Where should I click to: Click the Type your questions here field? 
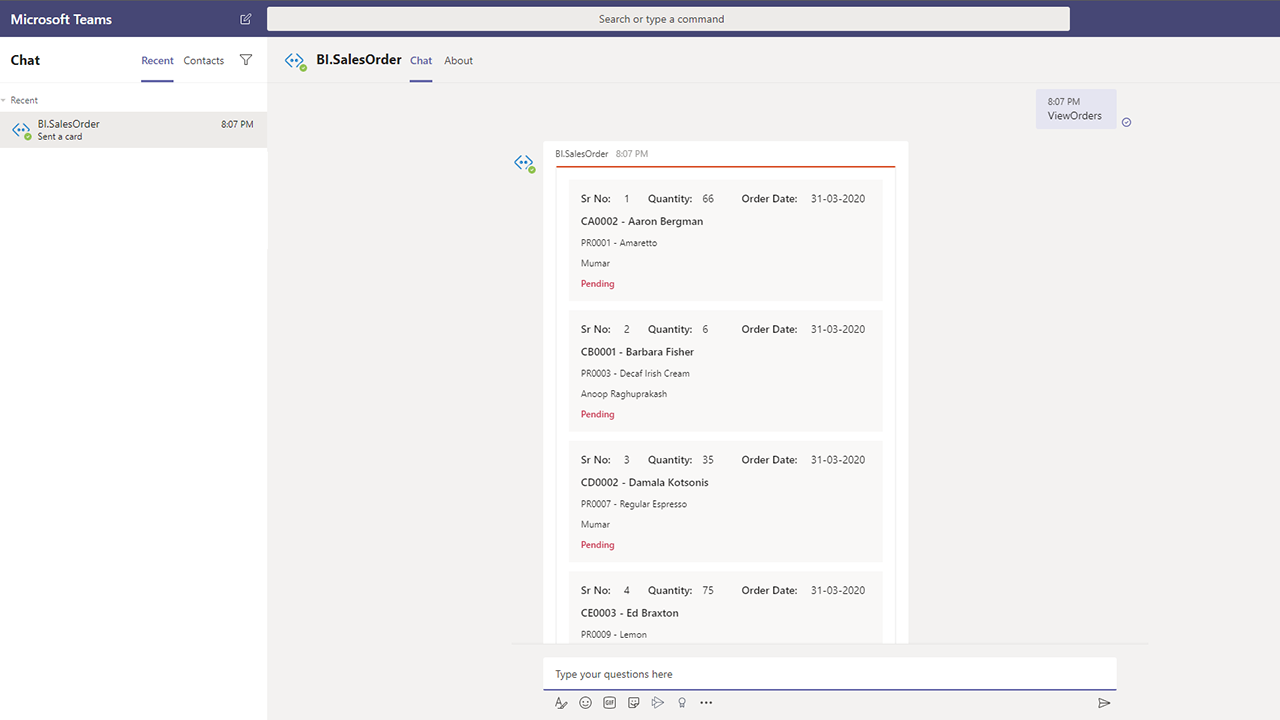830,674
